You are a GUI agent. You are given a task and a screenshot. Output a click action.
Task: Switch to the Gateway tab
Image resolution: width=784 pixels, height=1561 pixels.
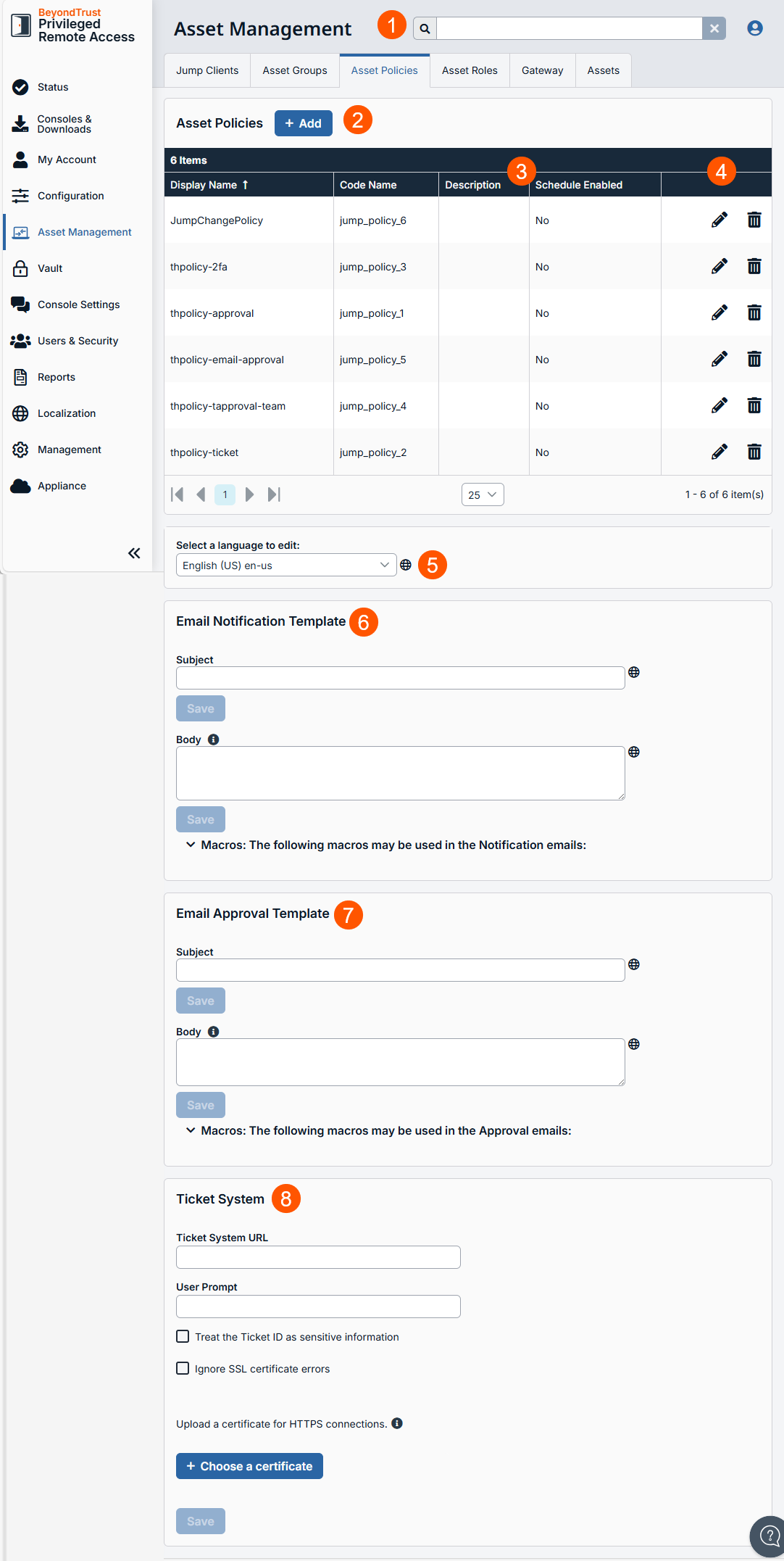click(542, 70)
